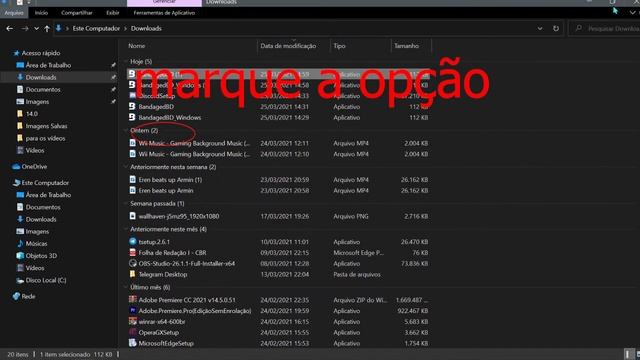Click Downloads in the address path
This screenshot has width=640, height=360.
146,29
